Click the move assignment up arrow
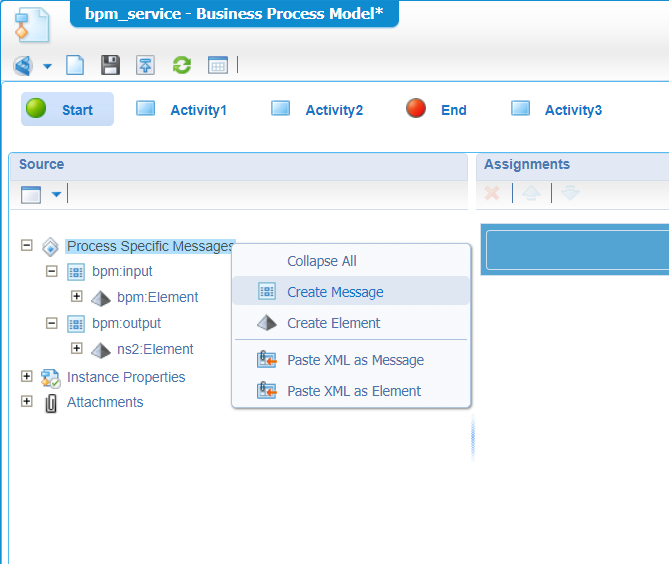This screenshot has height=564, width=669. point(531,193)
